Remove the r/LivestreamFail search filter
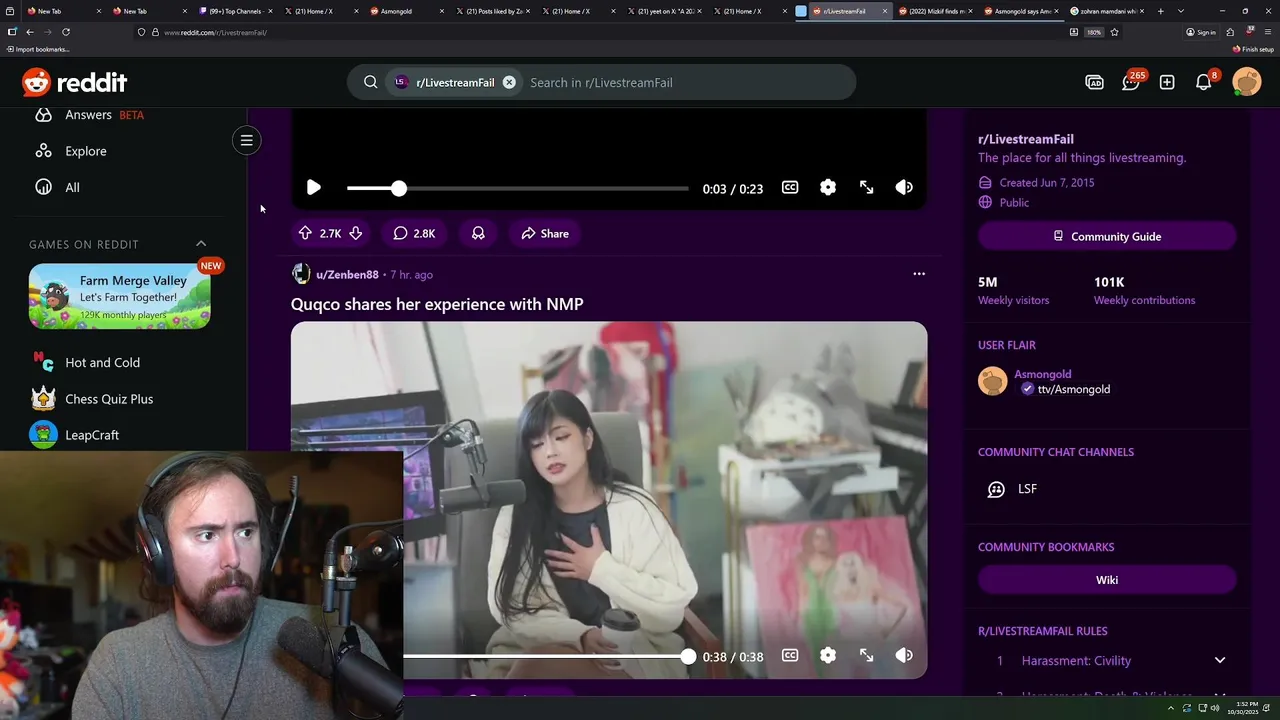Image resolution: width=1280 pixels, height=720 pixels. 509,82
